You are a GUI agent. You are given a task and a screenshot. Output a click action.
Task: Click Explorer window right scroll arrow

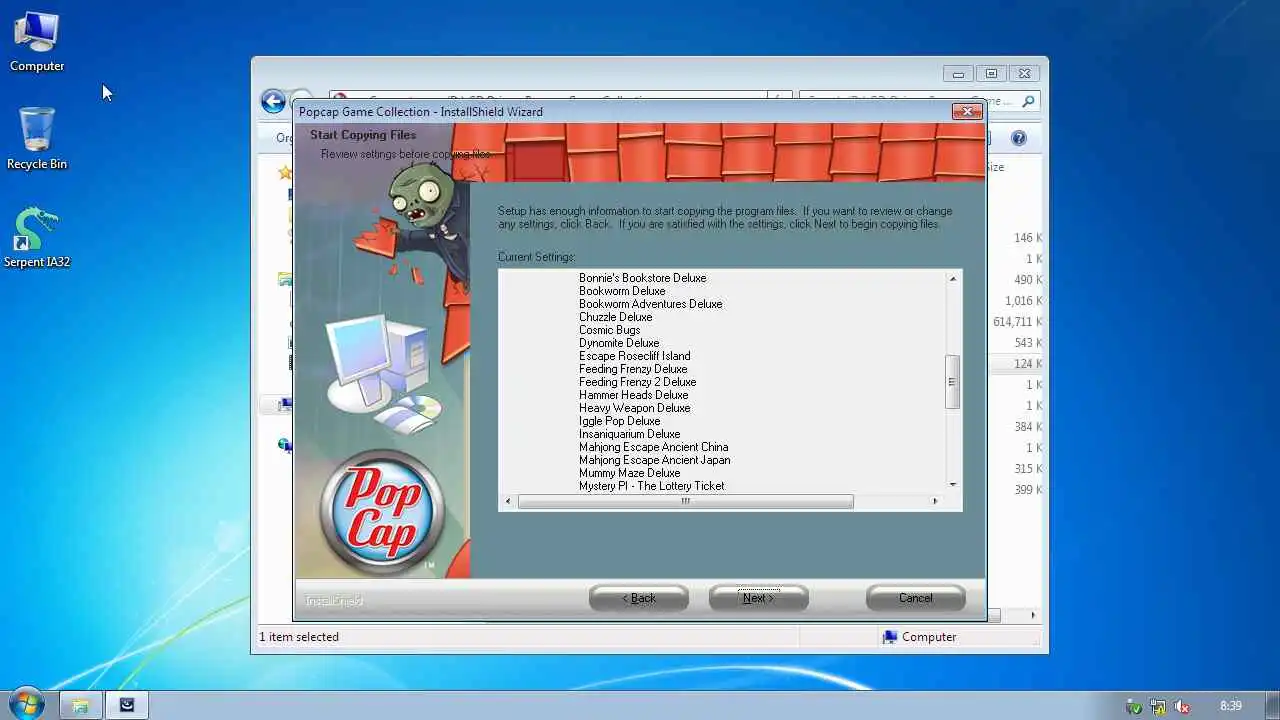1033,615
